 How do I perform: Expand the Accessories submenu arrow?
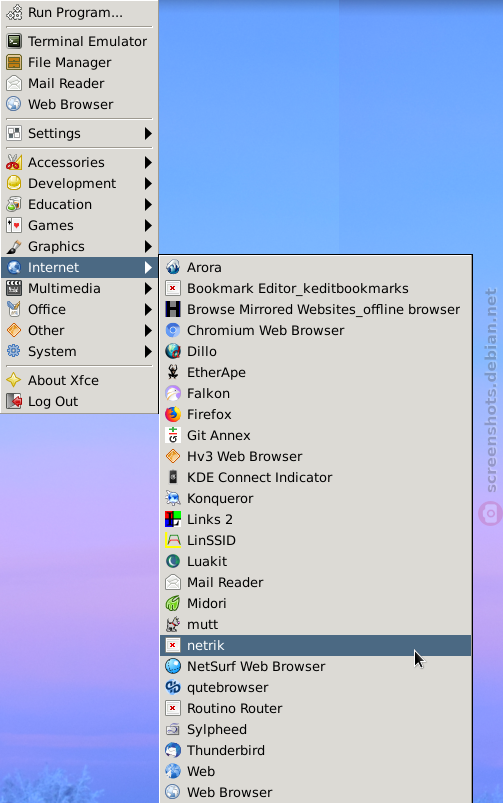(148, 162)
